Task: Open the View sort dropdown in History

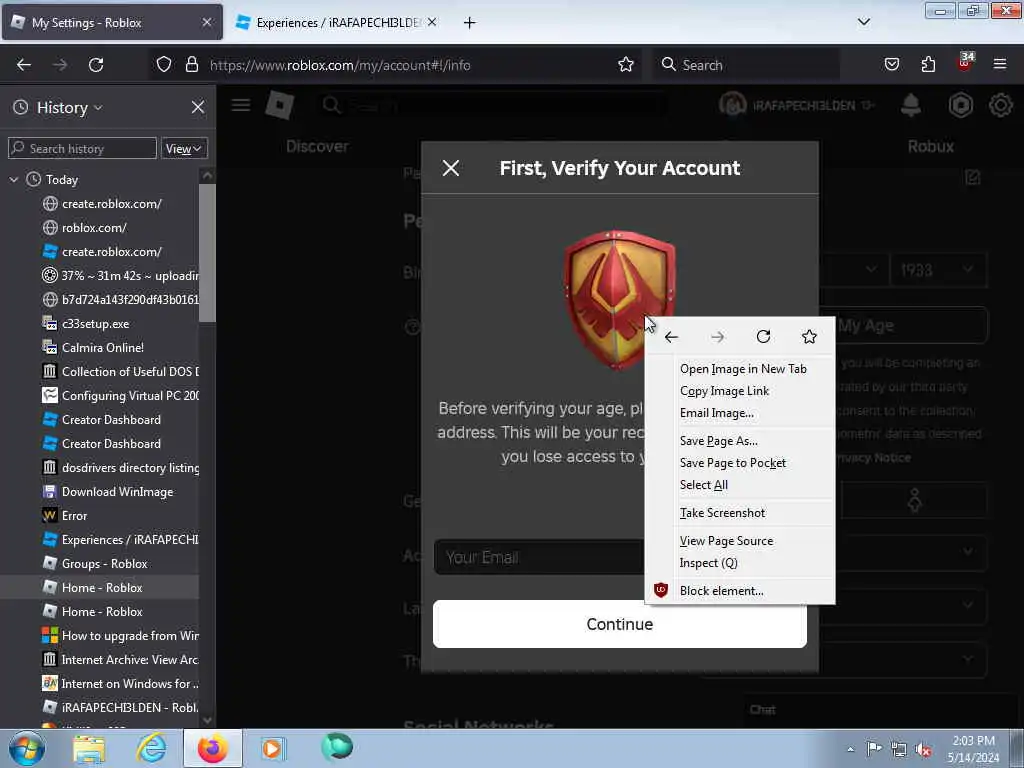Action: [184, 149]
